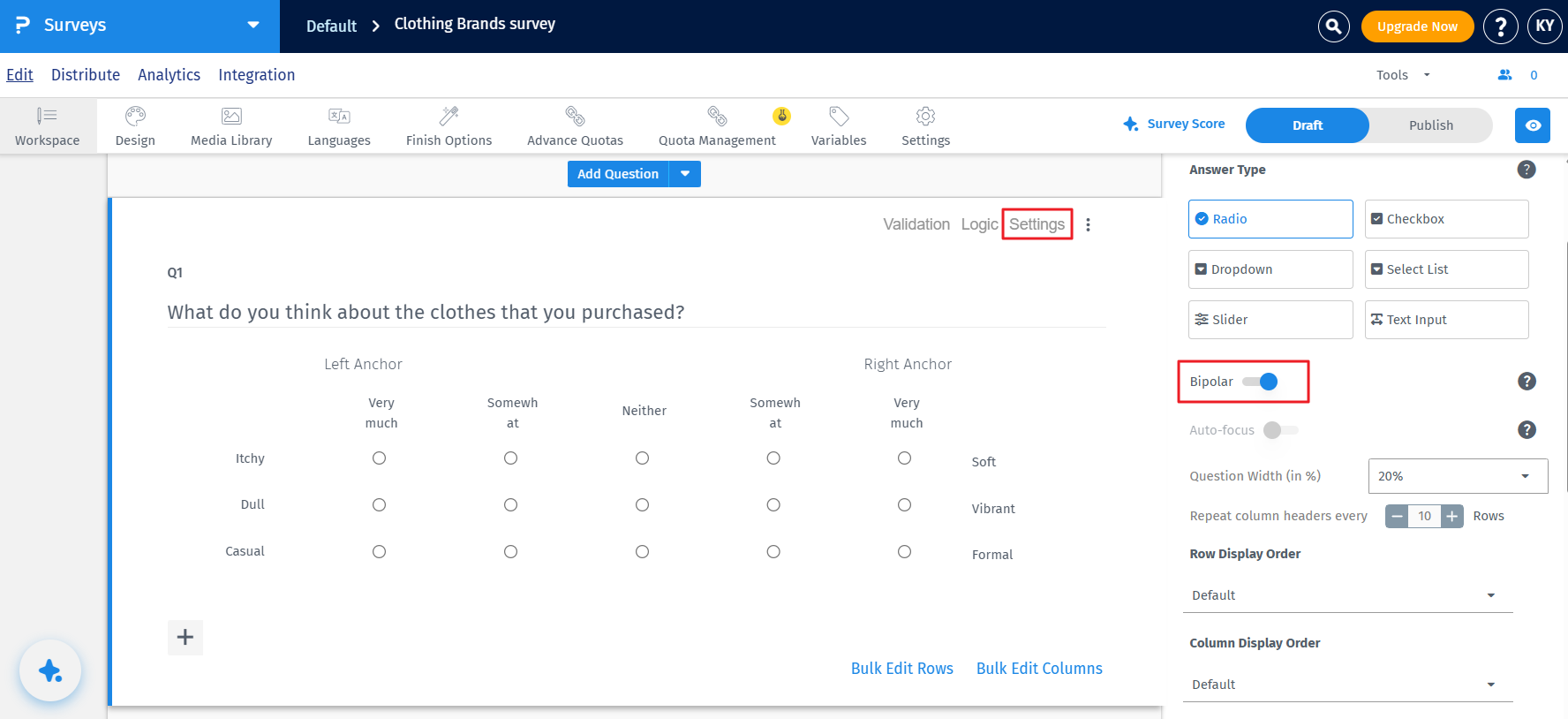
Task: Select Neither radio for Dull row
Action: click(643, 505)
